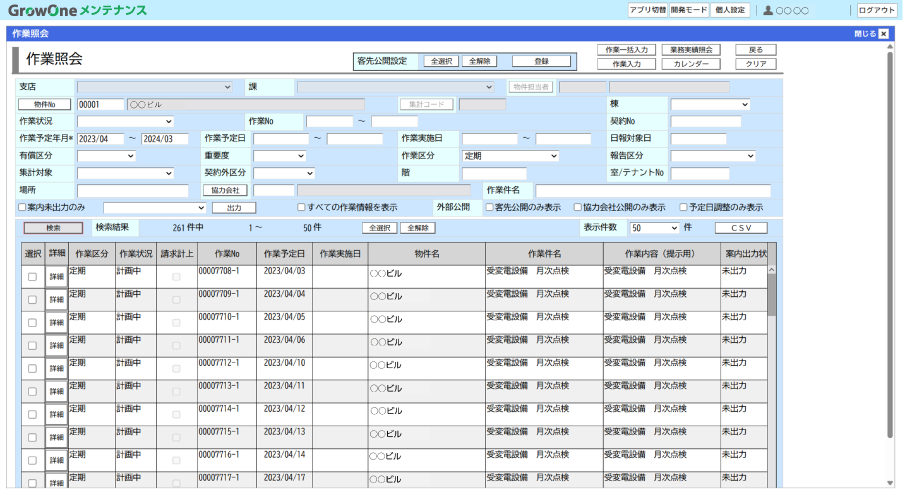
Task: Click 登録 in 客先公開設定
Action: 541,61
